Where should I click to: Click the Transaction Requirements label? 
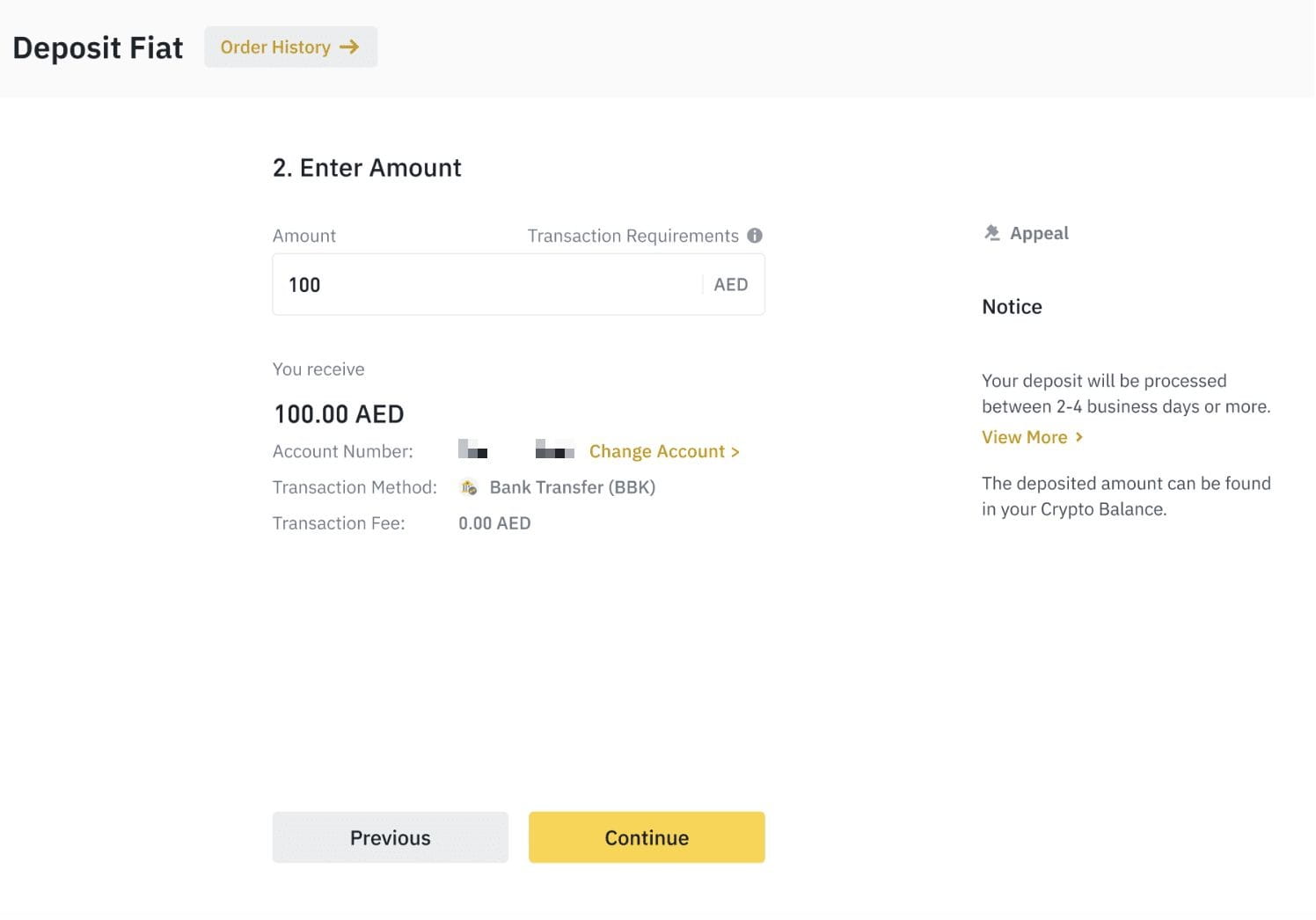(632, 236)
